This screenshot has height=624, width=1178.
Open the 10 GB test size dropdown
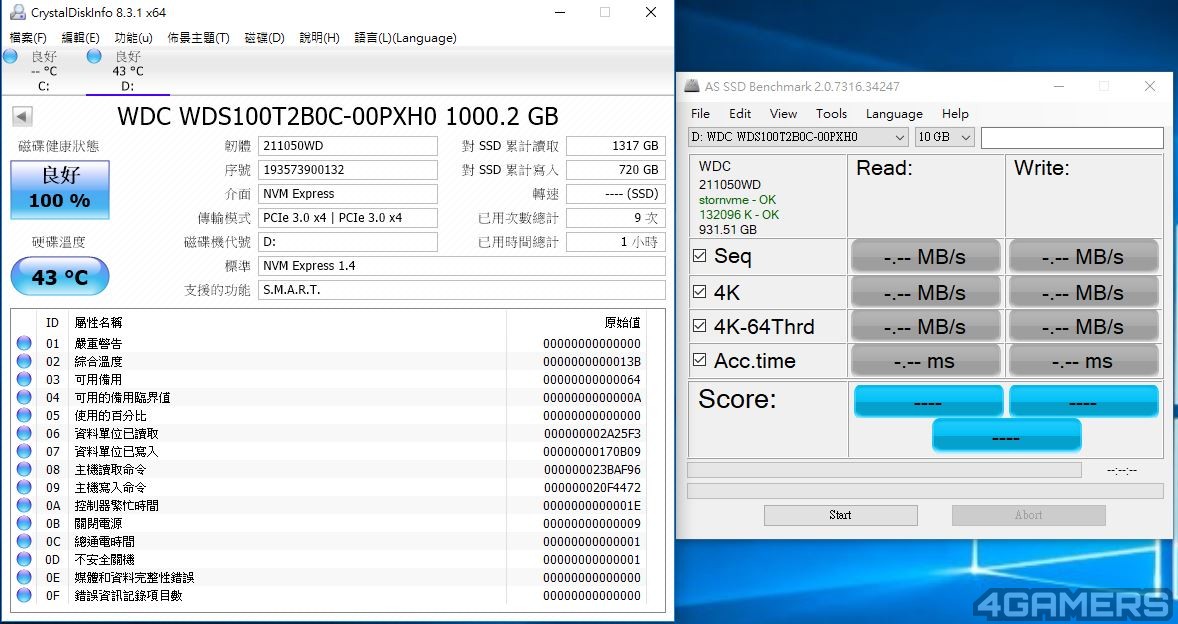click(x=944, y=137)
